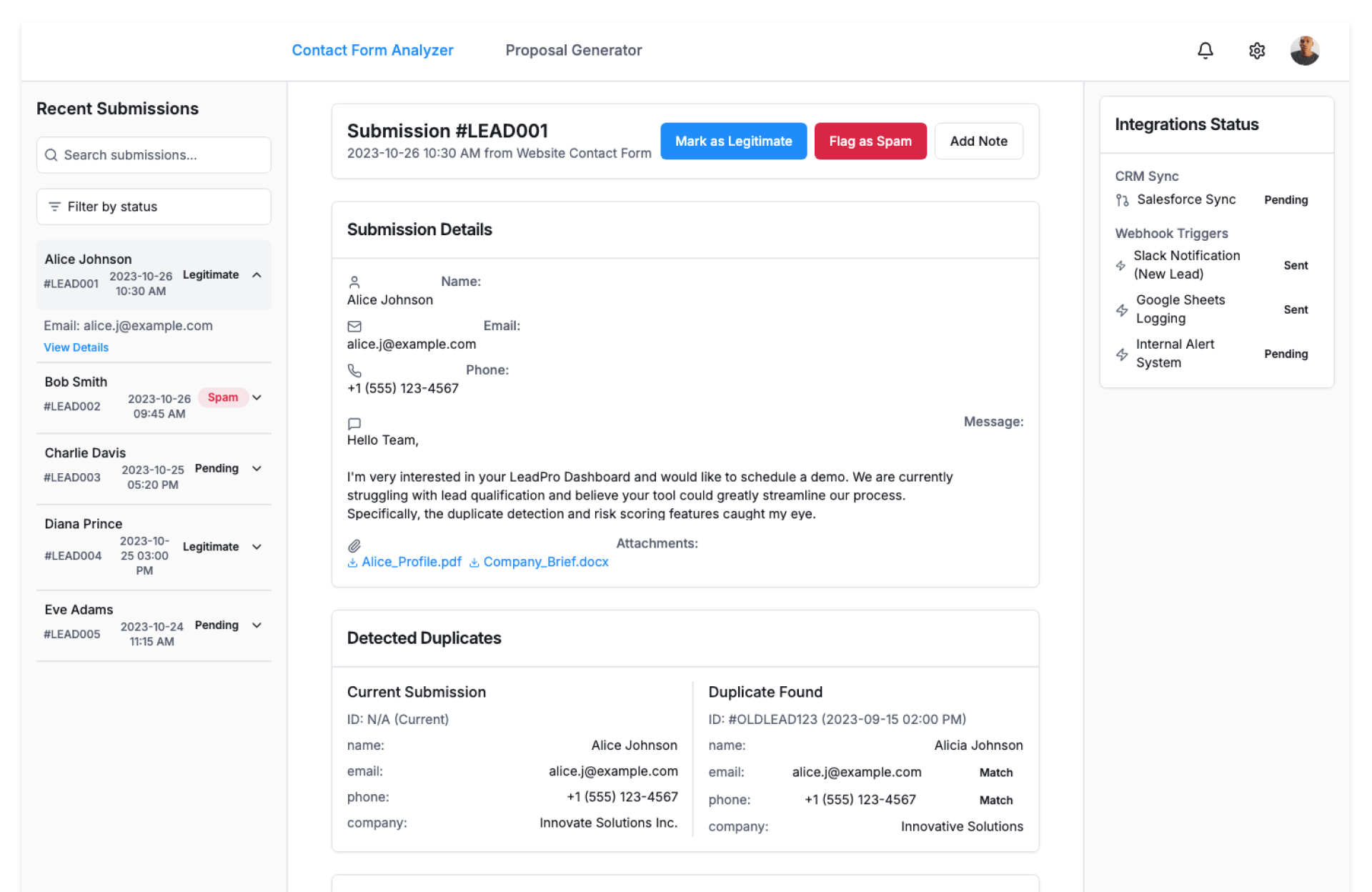Click the Google Sheets Logging lightning icon
1372x892 pixels.
(1122, 309)
